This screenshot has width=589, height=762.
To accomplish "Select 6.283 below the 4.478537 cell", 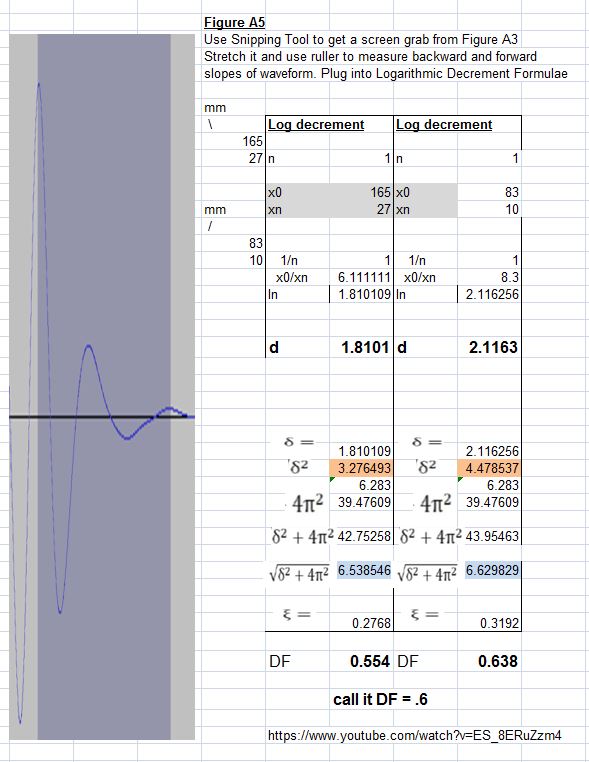I will point(503,485).
